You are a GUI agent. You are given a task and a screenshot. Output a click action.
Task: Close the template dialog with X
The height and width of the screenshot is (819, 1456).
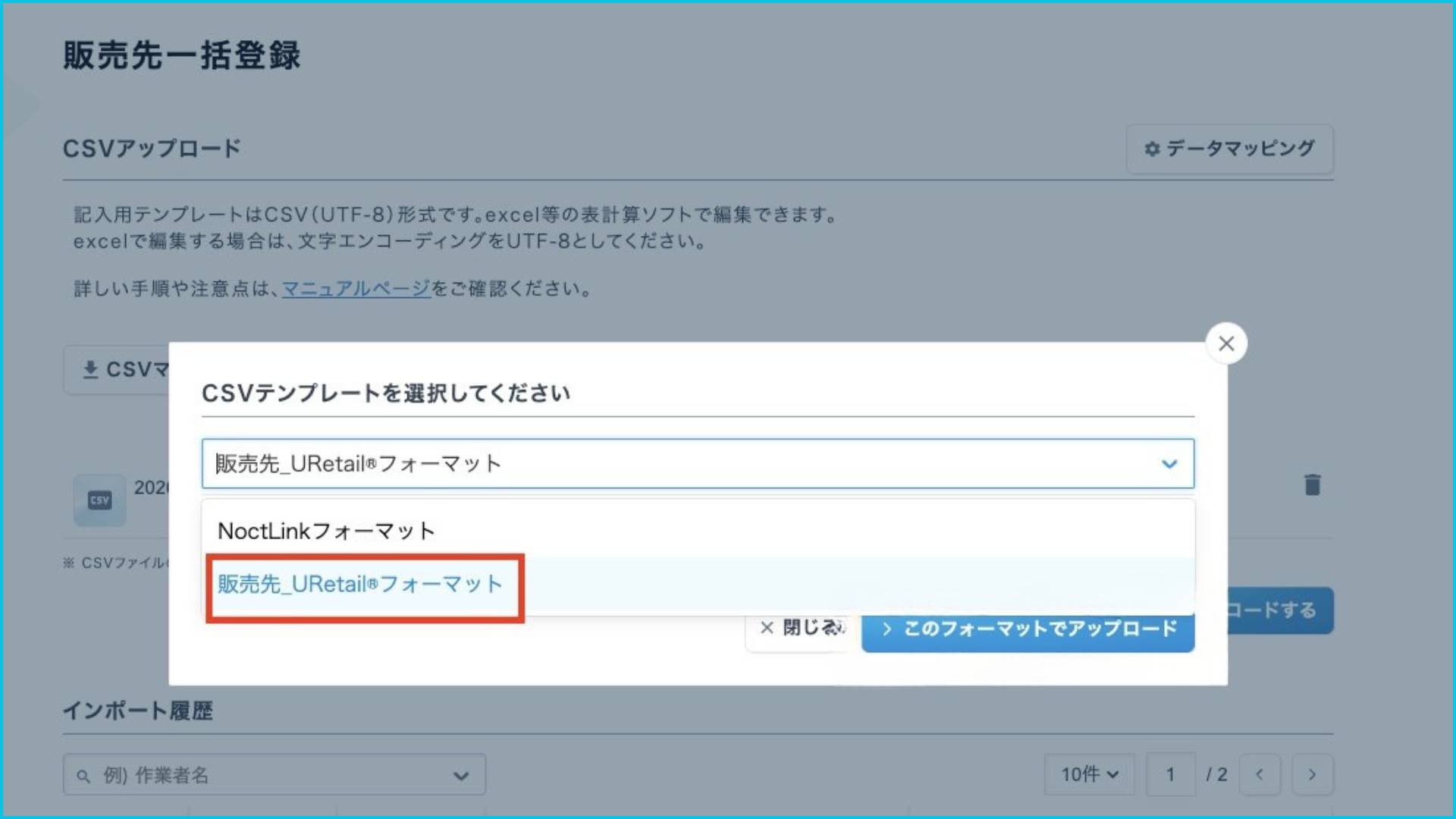coord(1226,344)
